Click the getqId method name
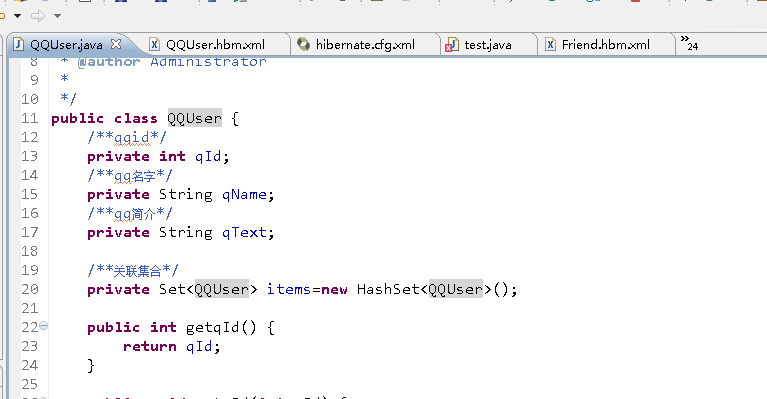This screenshot has height=399, width=767. 212,328
